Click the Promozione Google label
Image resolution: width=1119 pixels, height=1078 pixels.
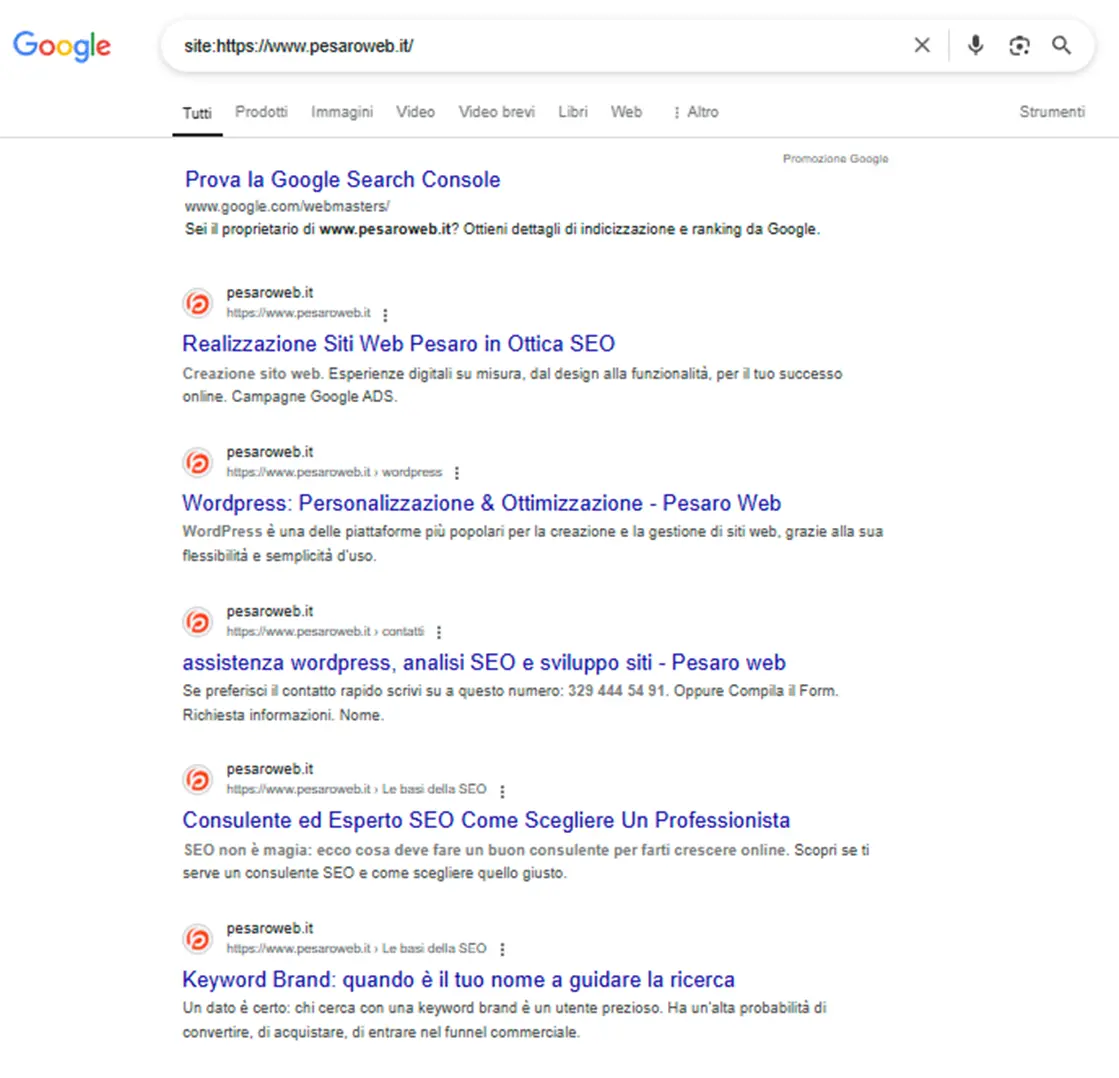coord(836,158)
